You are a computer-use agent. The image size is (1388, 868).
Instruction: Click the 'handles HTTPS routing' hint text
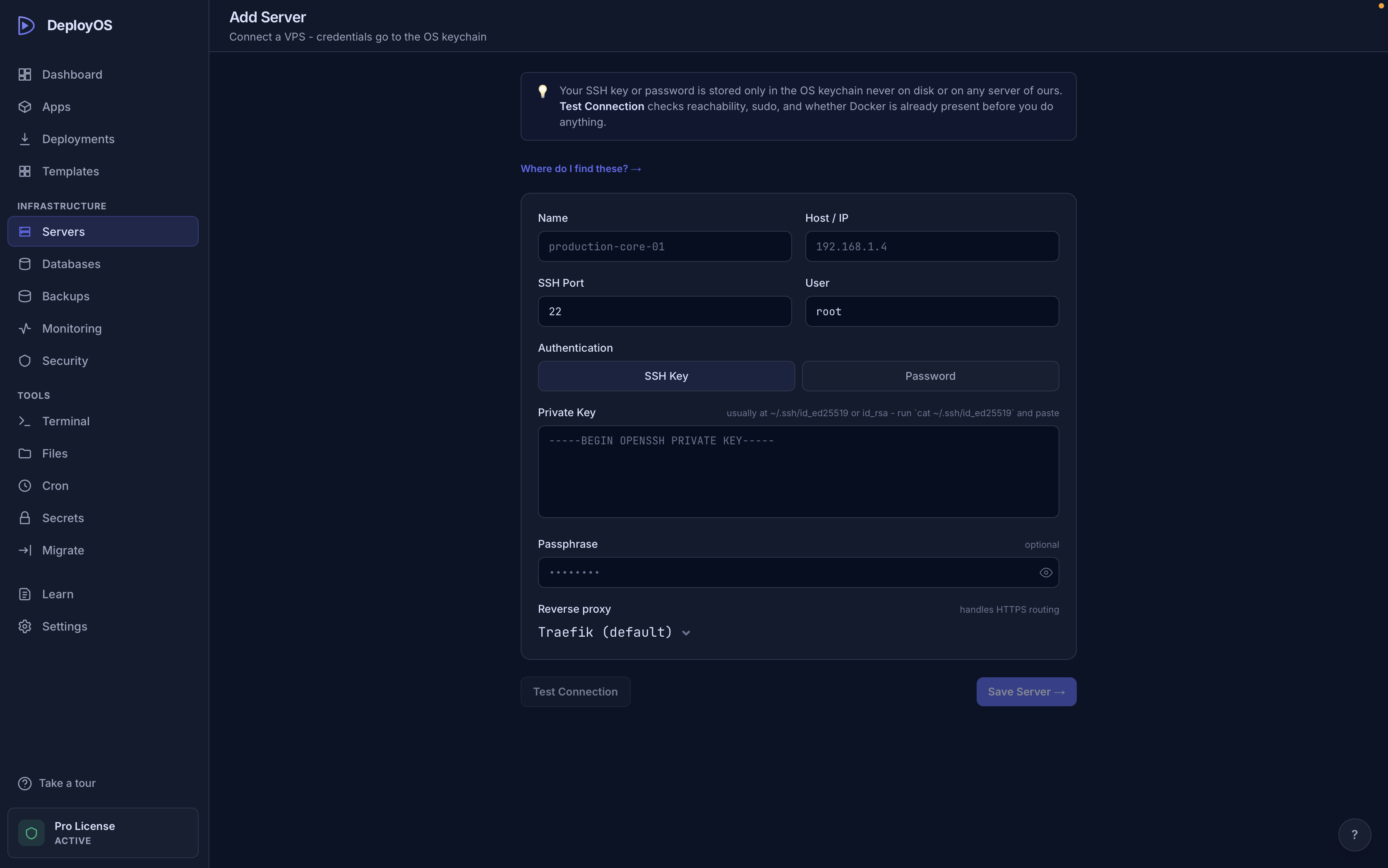(x=1009, y=610)
